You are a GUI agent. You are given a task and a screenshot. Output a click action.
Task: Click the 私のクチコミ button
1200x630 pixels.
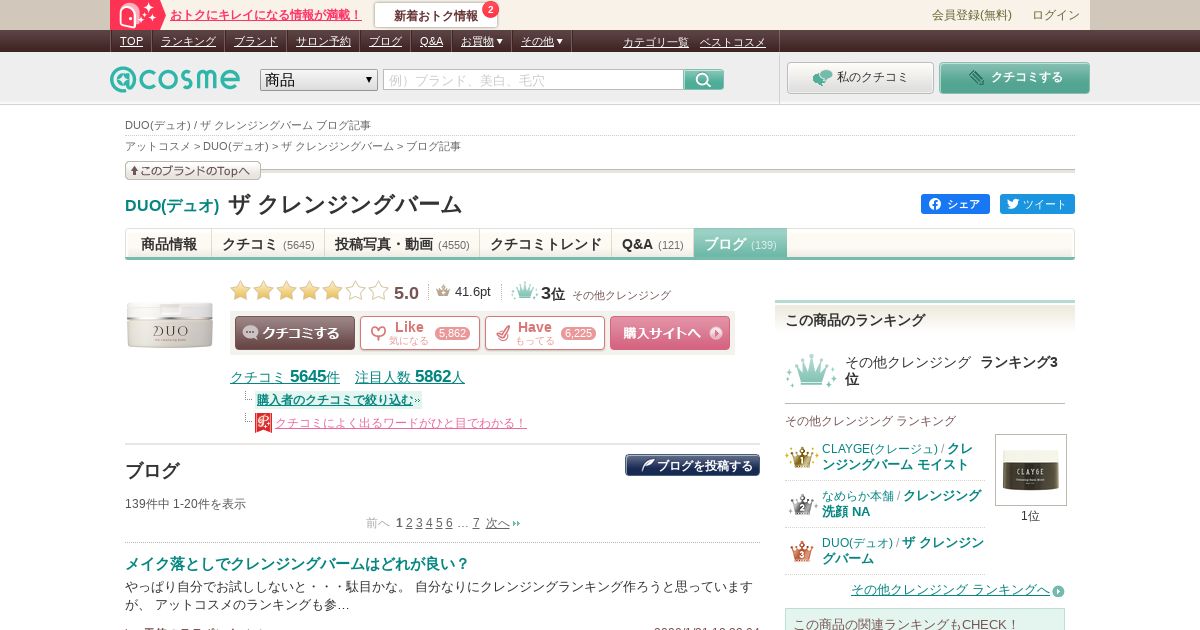click(x=860, y=78)
